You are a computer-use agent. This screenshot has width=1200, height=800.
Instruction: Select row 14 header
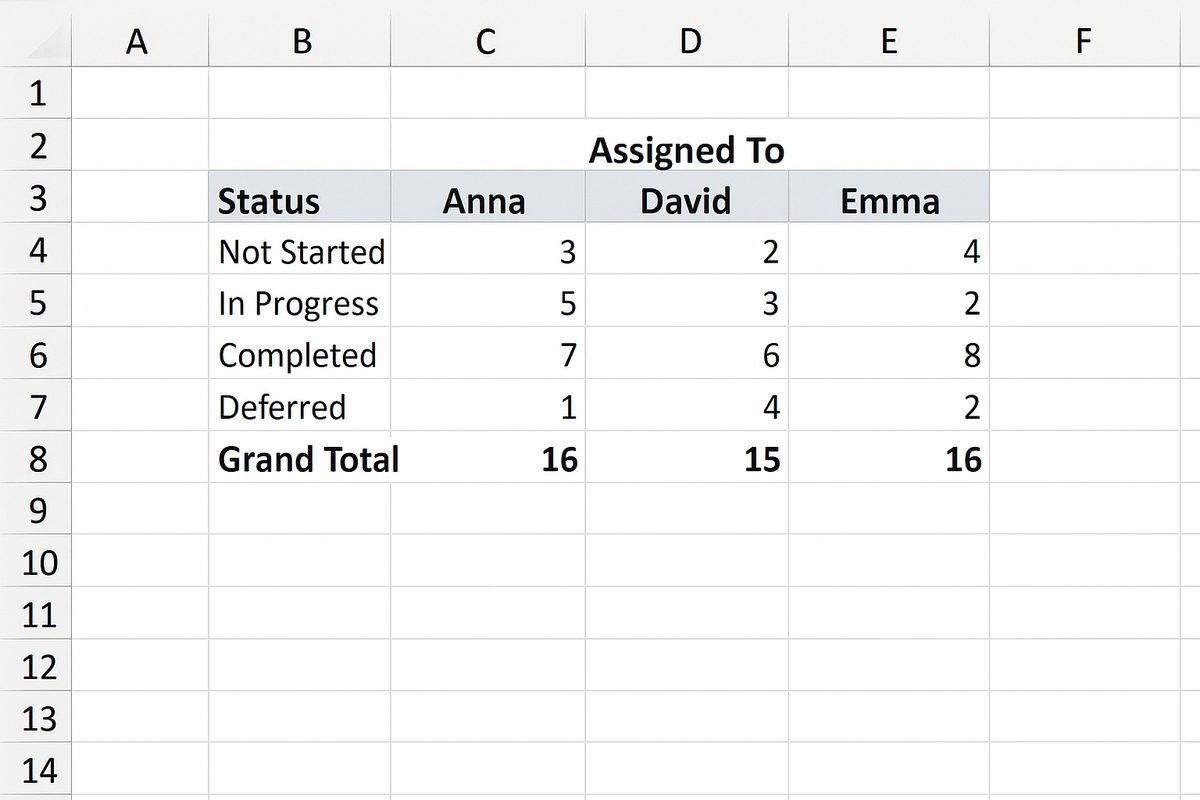click(x=36, y=769)
